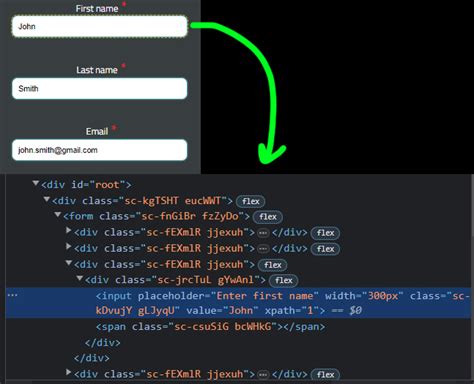Collapse the div id="root" node
The height and width of the screenshot is (384, 474).
click(36, 183)
